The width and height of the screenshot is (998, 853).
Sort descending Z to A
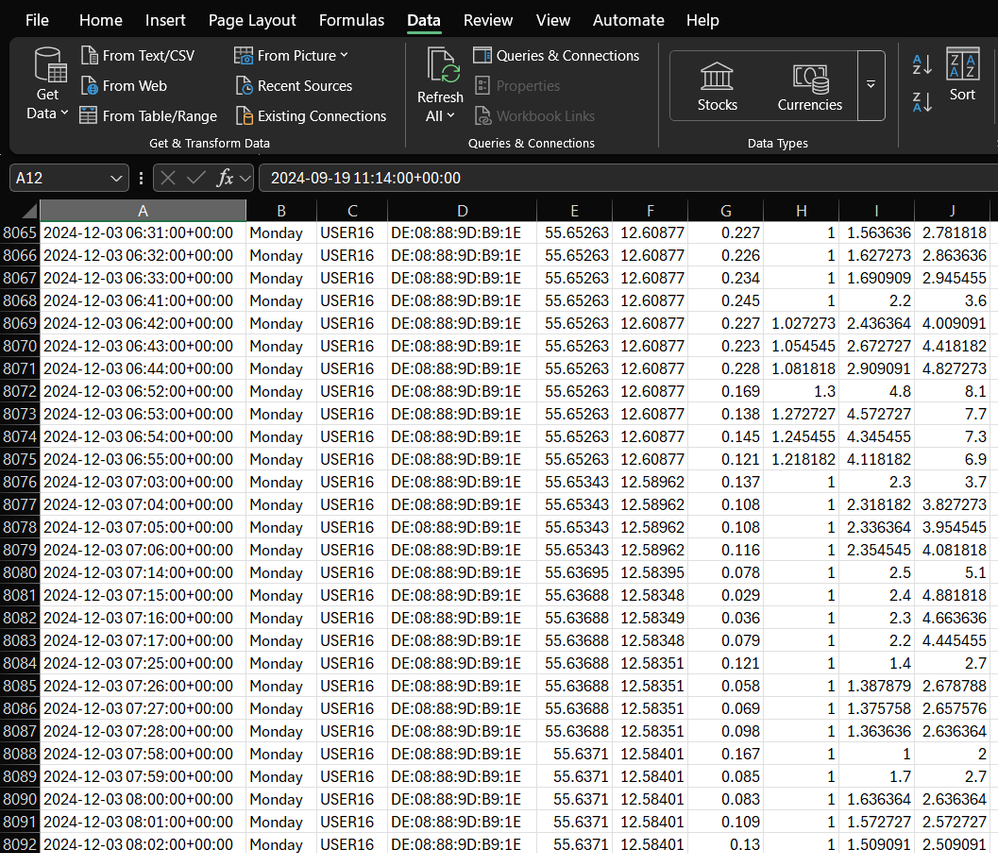922,100
